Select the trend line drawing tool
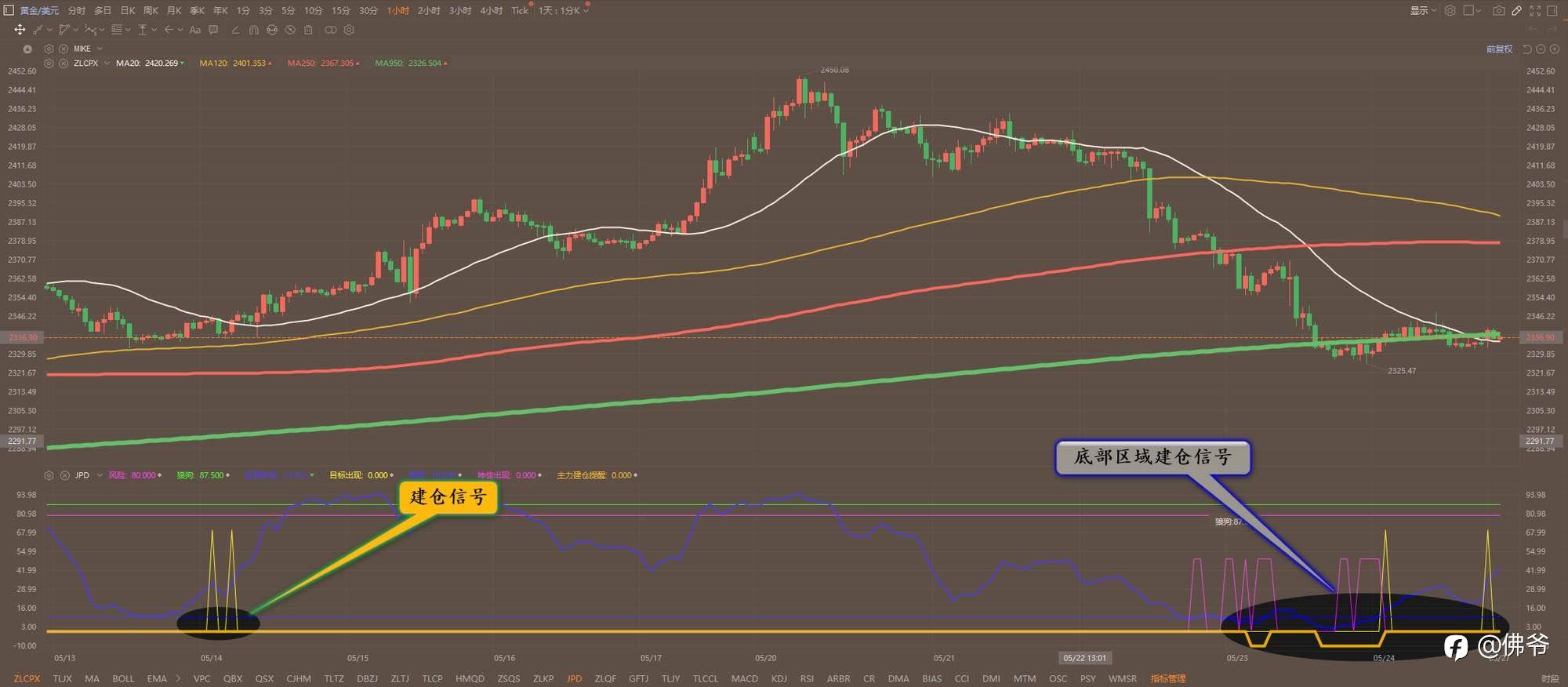Screen dimensions: 1568x687 point(38,30)
